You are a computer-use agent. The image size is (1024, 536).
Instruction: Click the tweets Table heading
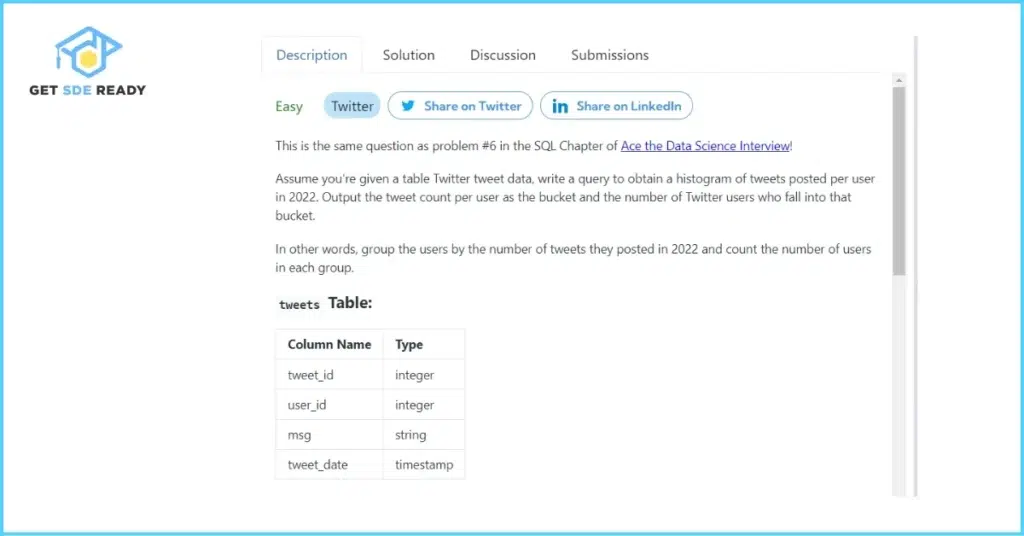(x=325, y=303)
